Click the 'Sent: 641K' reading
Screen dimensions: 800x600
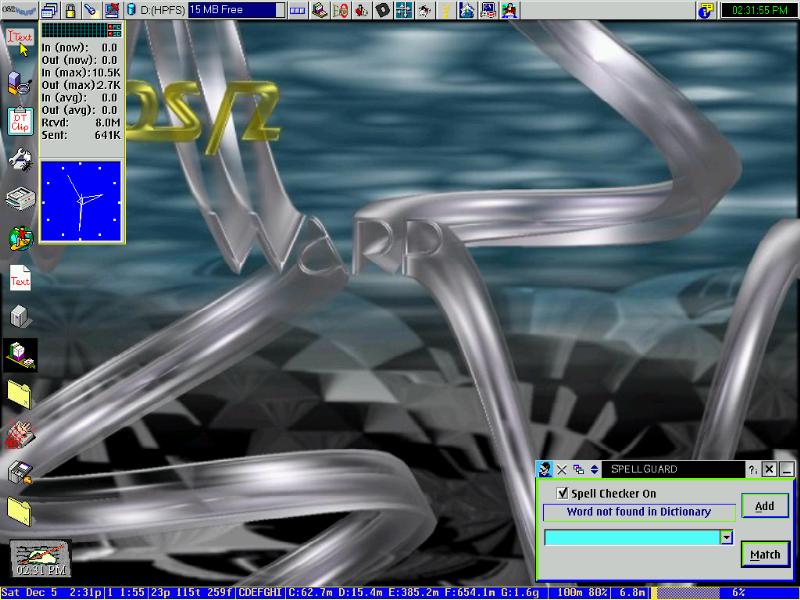[81, 135]
